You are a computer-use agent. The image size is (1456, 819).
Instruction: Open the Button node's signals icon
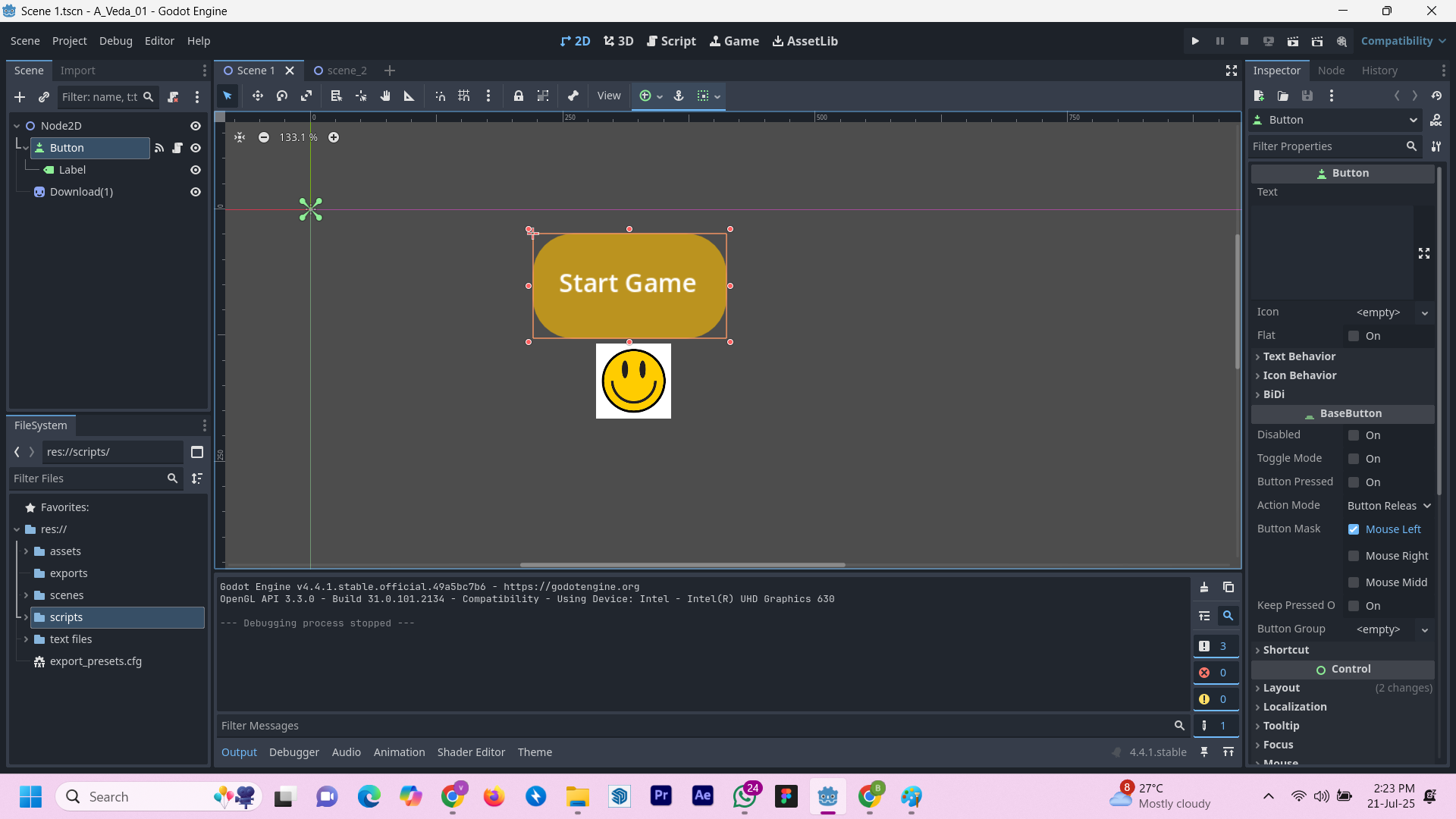[159, 148]
